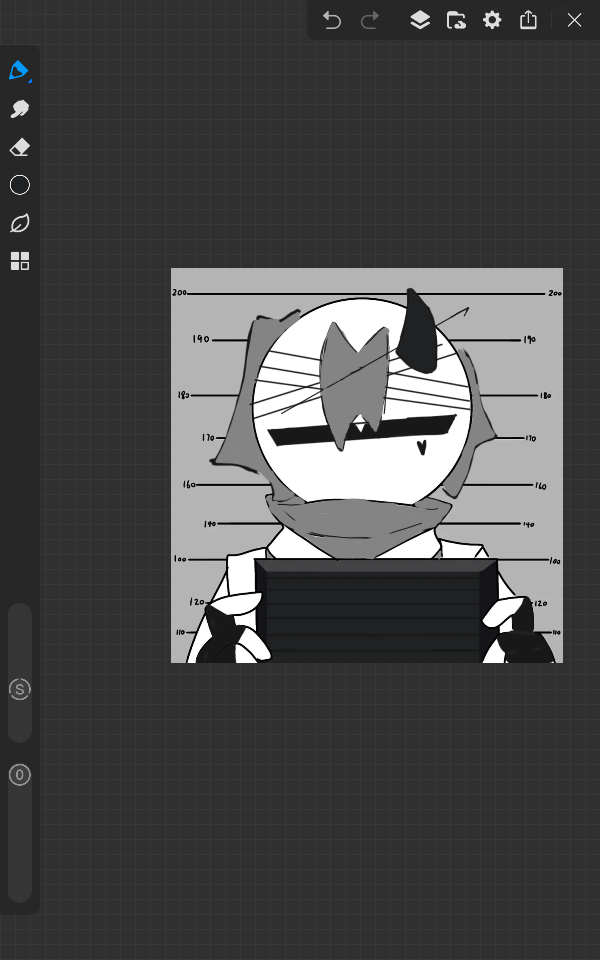Viewport: 600px width, 960px height.
Task: Undo the last stroke
Action: click(x=332, y=20)
